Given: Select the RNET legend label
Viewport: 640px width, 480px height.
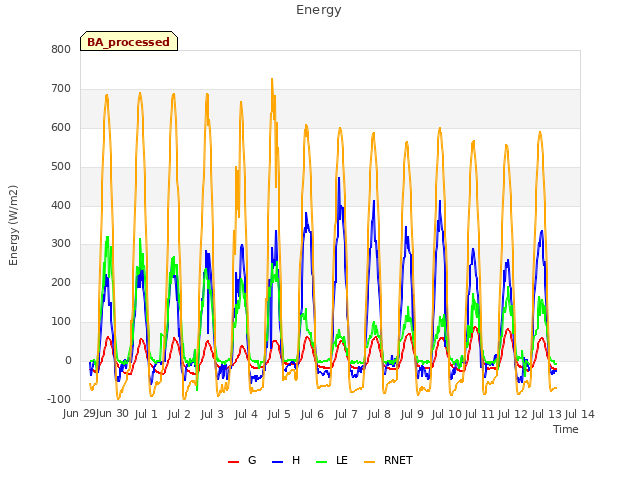Looking at the screenshot, I should [398, 460].
